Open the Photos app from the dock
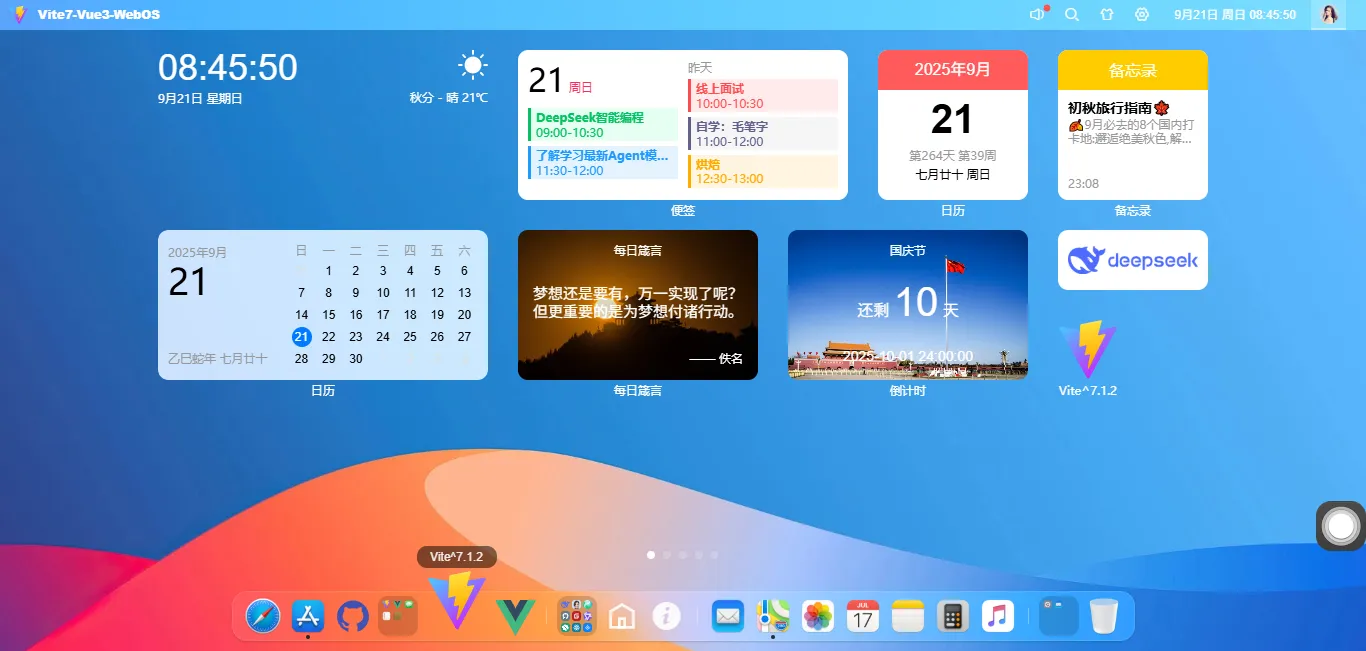The width and height of the screenshot is (1366, 651). pyautogui.click(x=817, y=616)
